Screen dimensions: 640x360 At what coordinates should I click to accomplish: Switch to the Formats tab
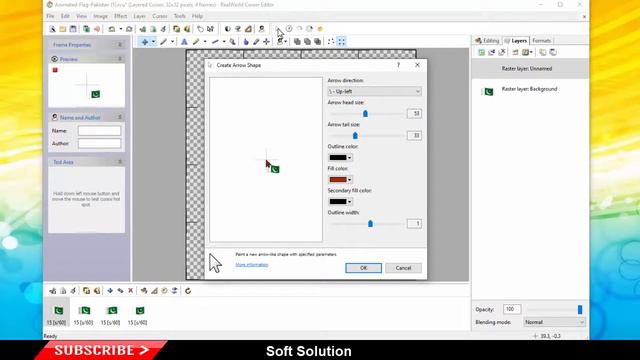tap(542, 41)
